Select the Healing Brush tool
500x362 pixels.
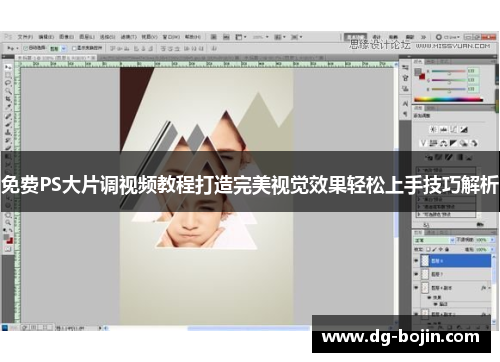(x=8, y=116)
